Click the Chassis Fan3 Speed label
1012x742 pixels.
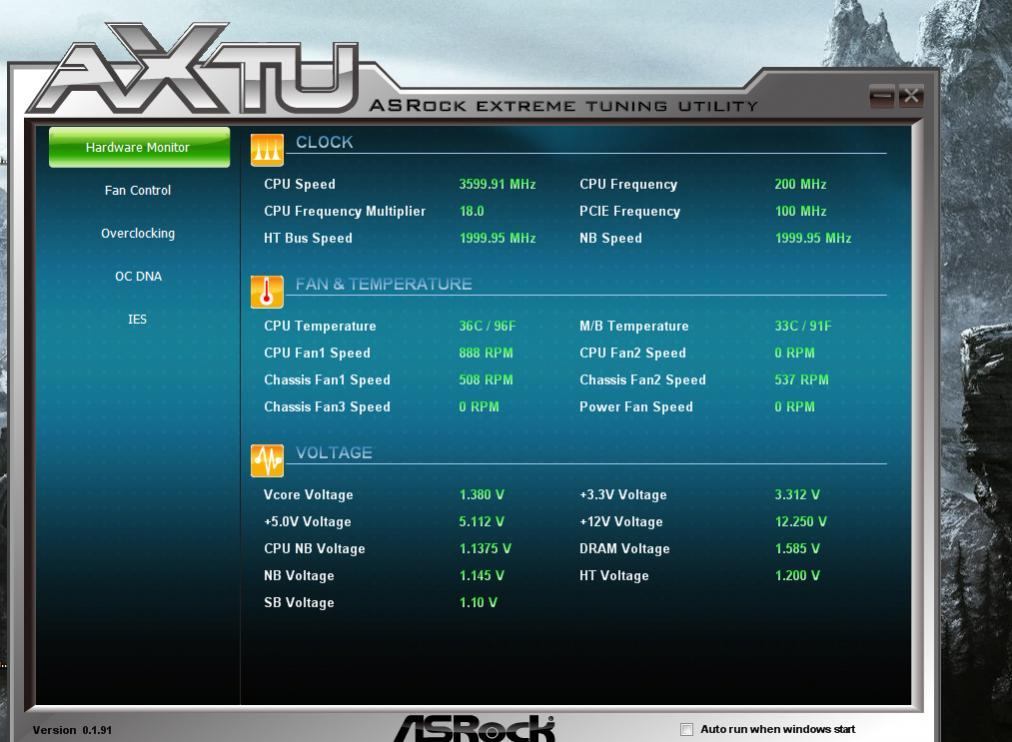(327, 407)
